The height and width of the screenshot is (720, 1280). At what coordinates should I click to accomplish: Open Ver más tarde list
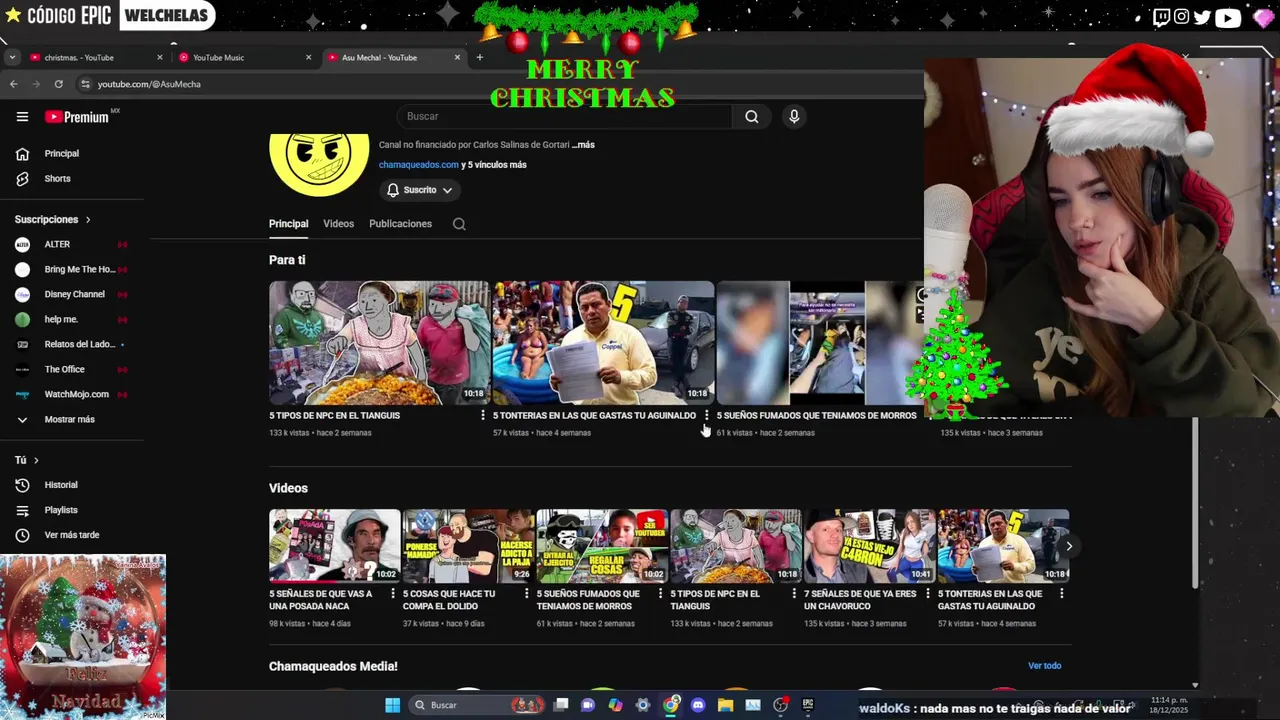72,535
